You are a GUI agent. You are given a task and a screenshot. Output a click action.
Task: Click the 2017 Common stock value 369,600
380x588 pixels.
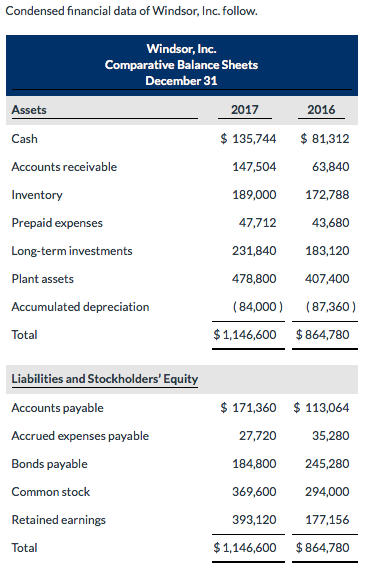click(x=254, y=492)
